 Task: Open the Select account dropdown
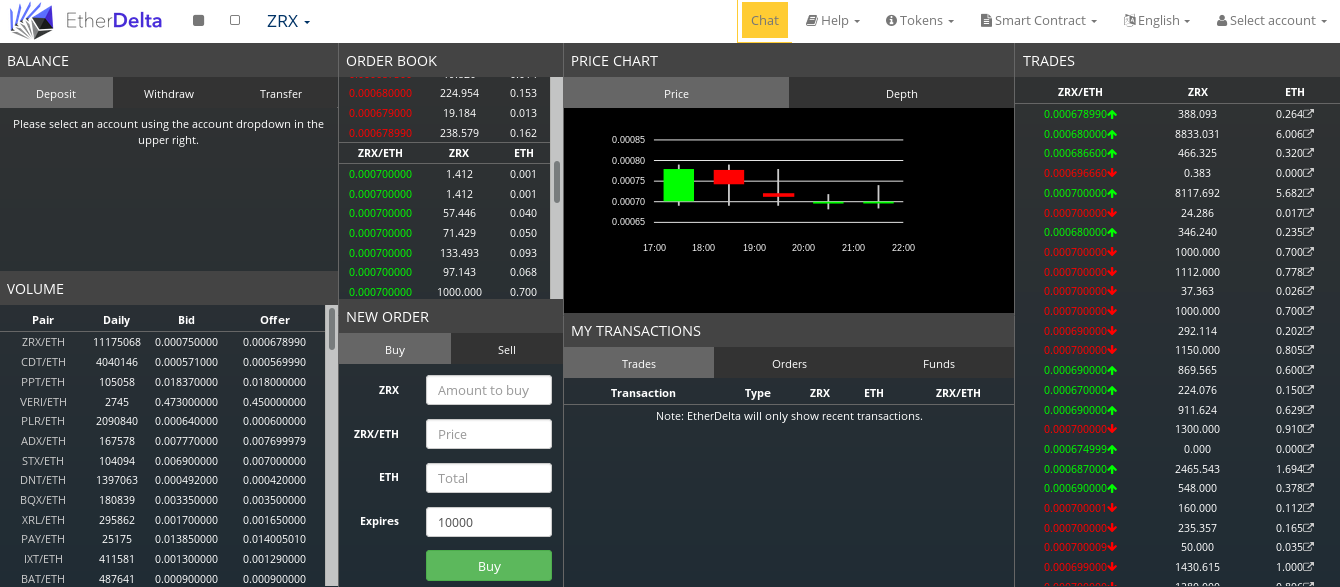point(1272,20)
